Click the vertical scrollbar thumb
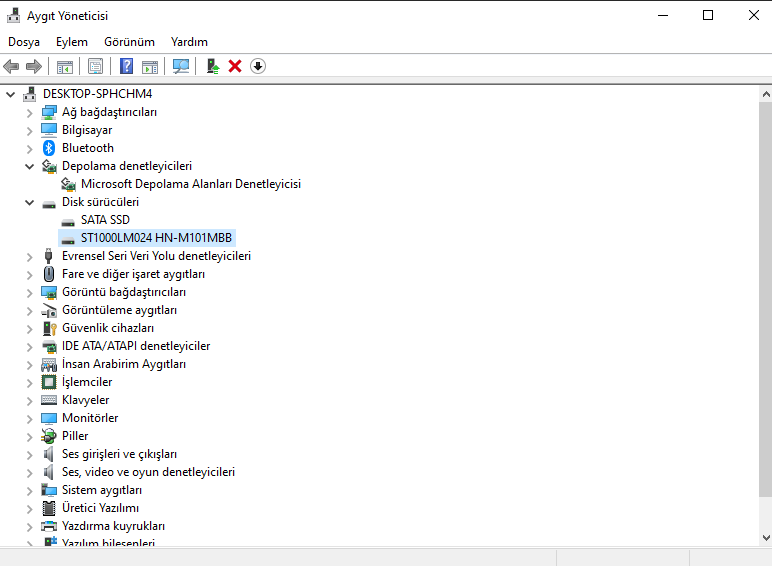Screen dimensions: 772x566 (766, 299)
